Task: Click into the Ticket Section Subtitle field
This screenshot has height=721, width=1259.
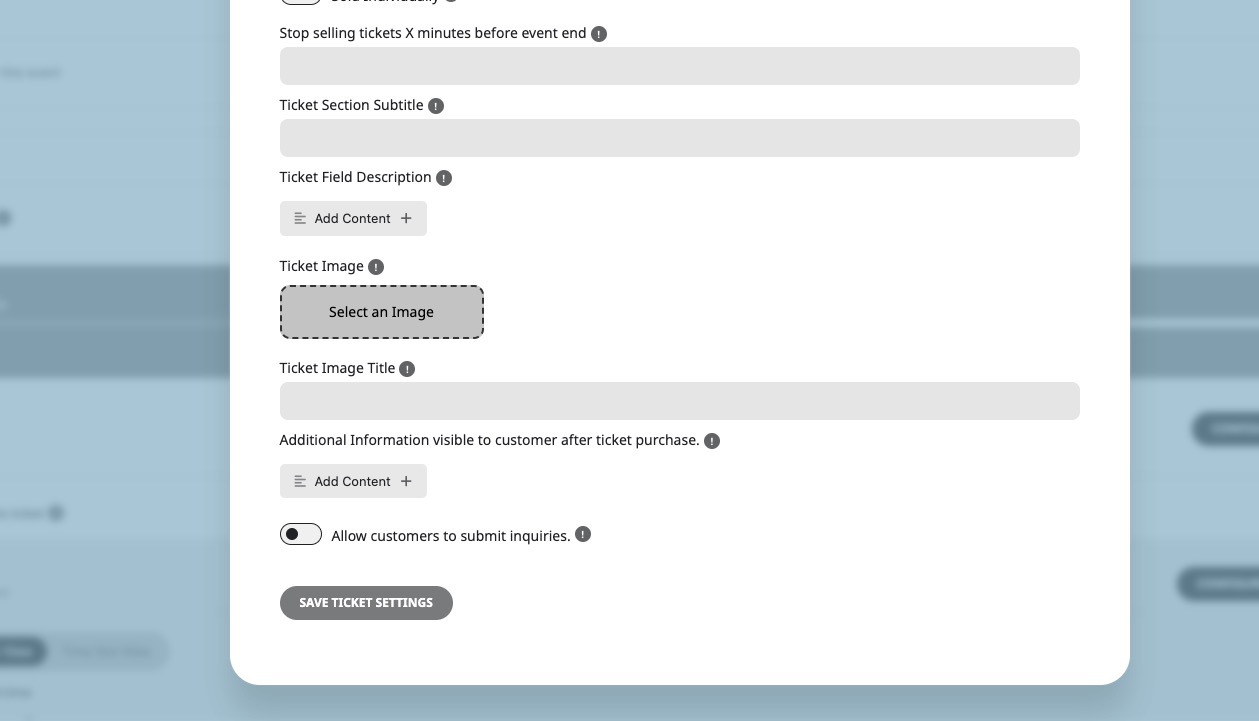Action: [680, 138]
